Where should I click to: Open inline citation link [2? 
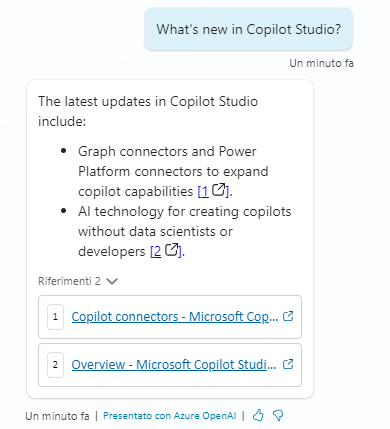(156, 251)
